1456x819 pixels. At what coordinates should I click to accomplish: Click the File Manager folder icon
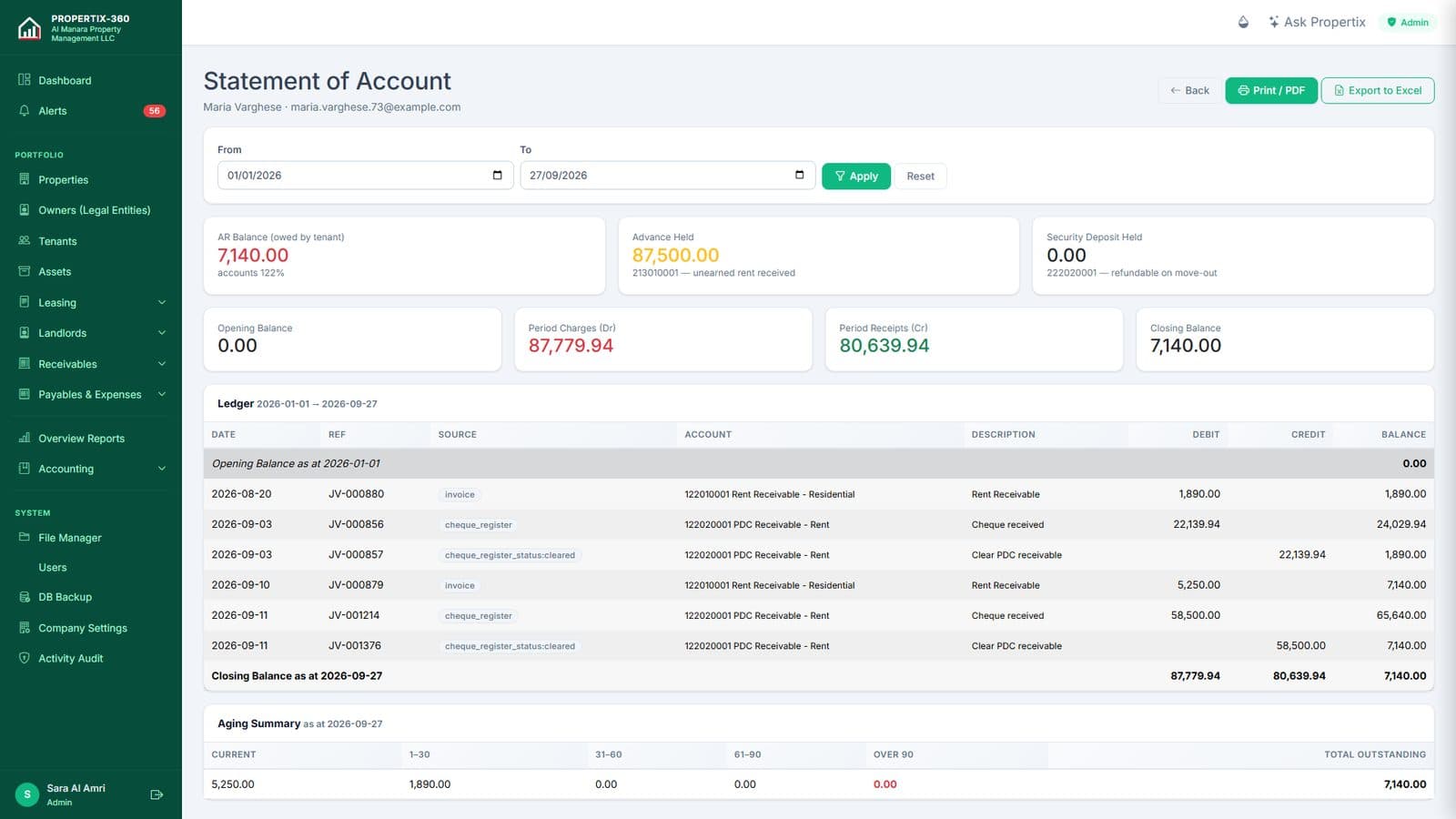click(25, 538)
